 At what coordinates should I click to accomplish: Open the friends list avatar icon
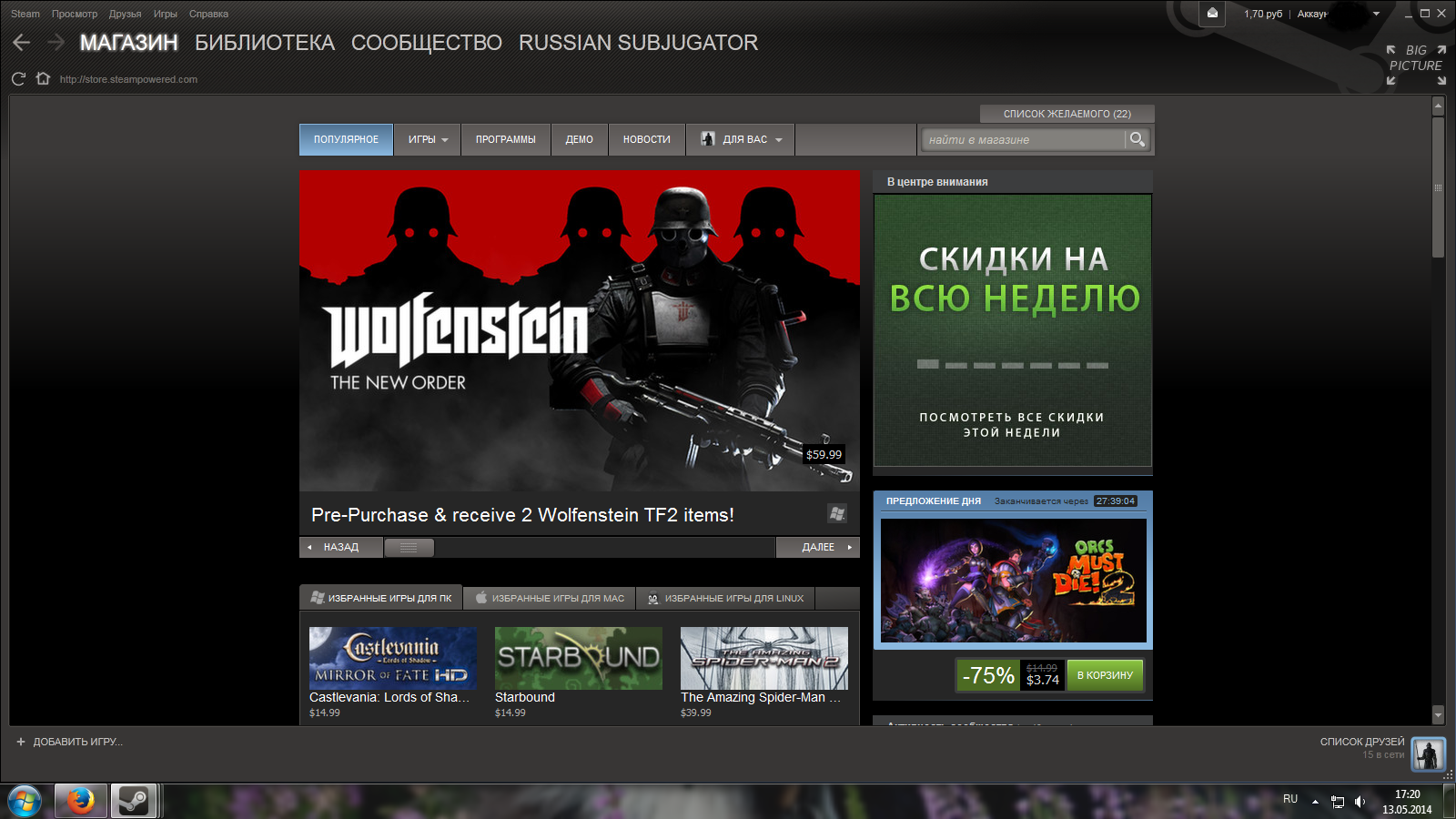1429,754
